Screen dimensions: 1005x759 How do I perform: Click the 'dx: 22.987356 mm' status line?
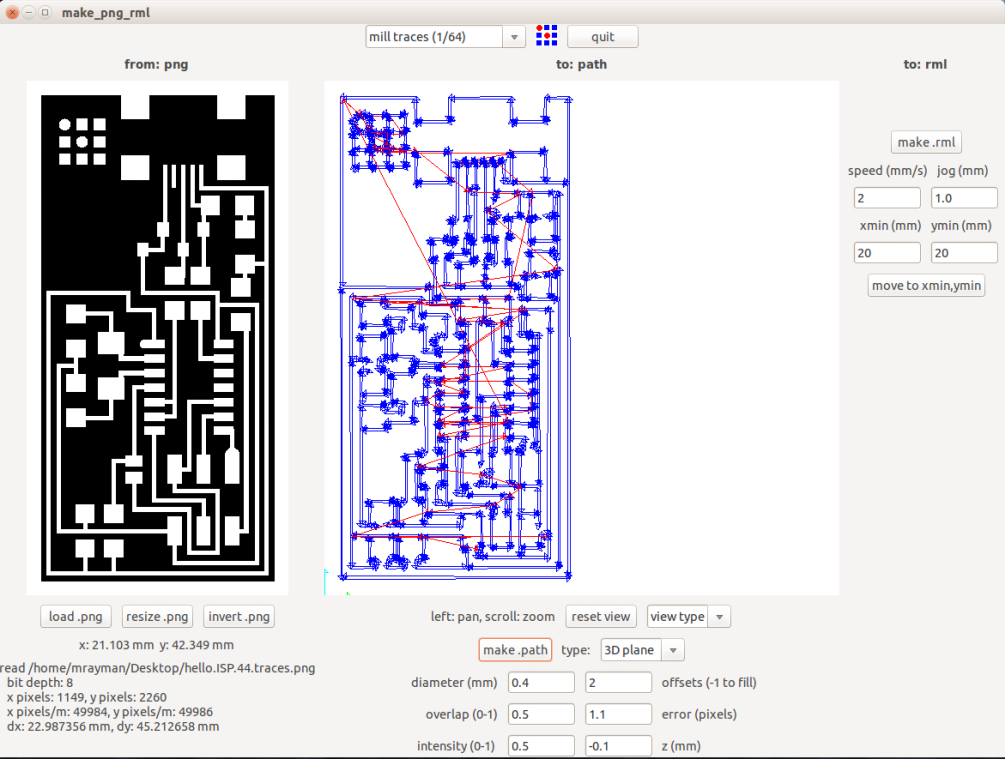113,726
